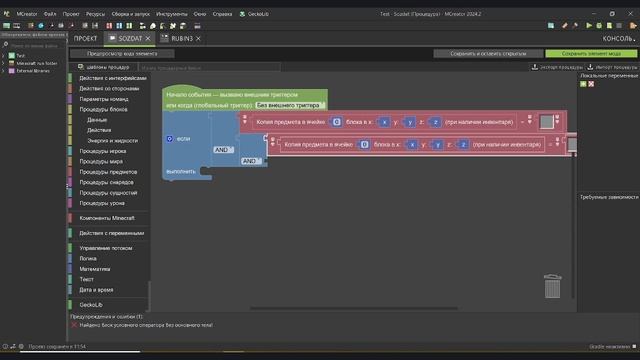The image size is (640, 360).
Task: Click the green columns toolbar icon
Action: tap(129, 26)
